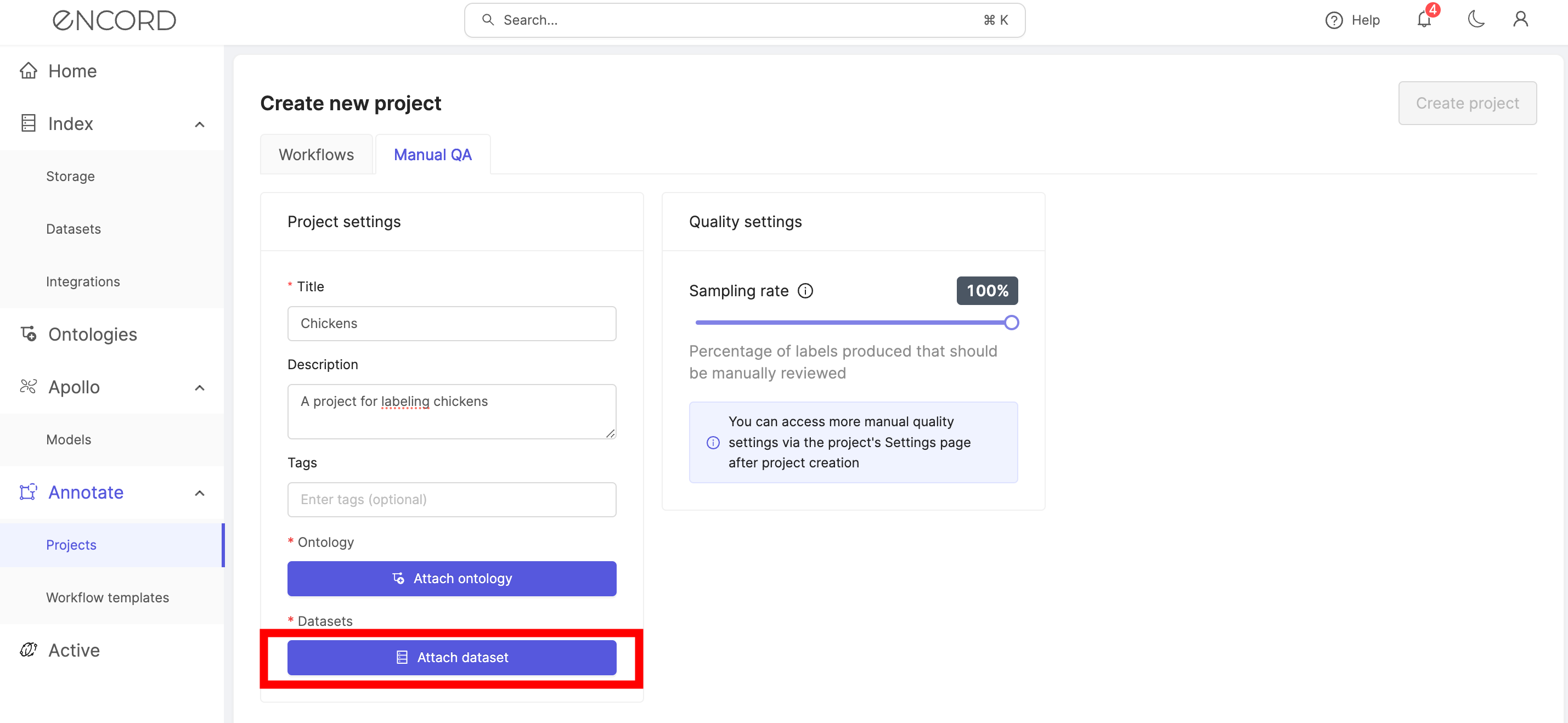Select the Manual QA tab

point(433,155)
